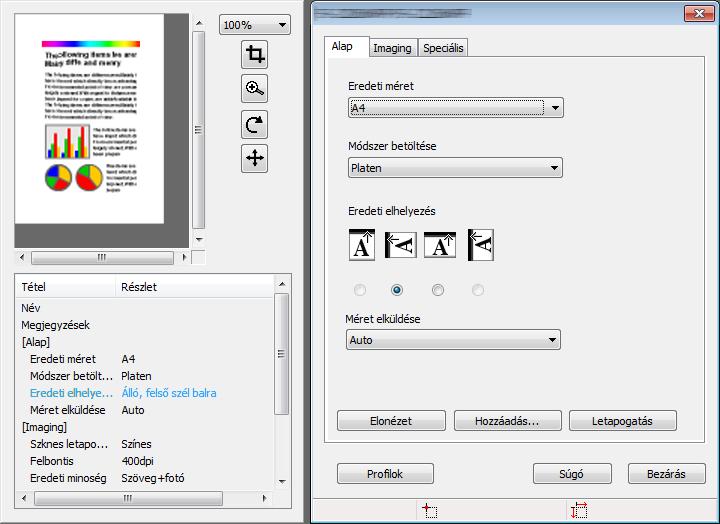Click the preview vertical scrollbar thumb
The image size is (720, 524).
(x=198, y=130)
